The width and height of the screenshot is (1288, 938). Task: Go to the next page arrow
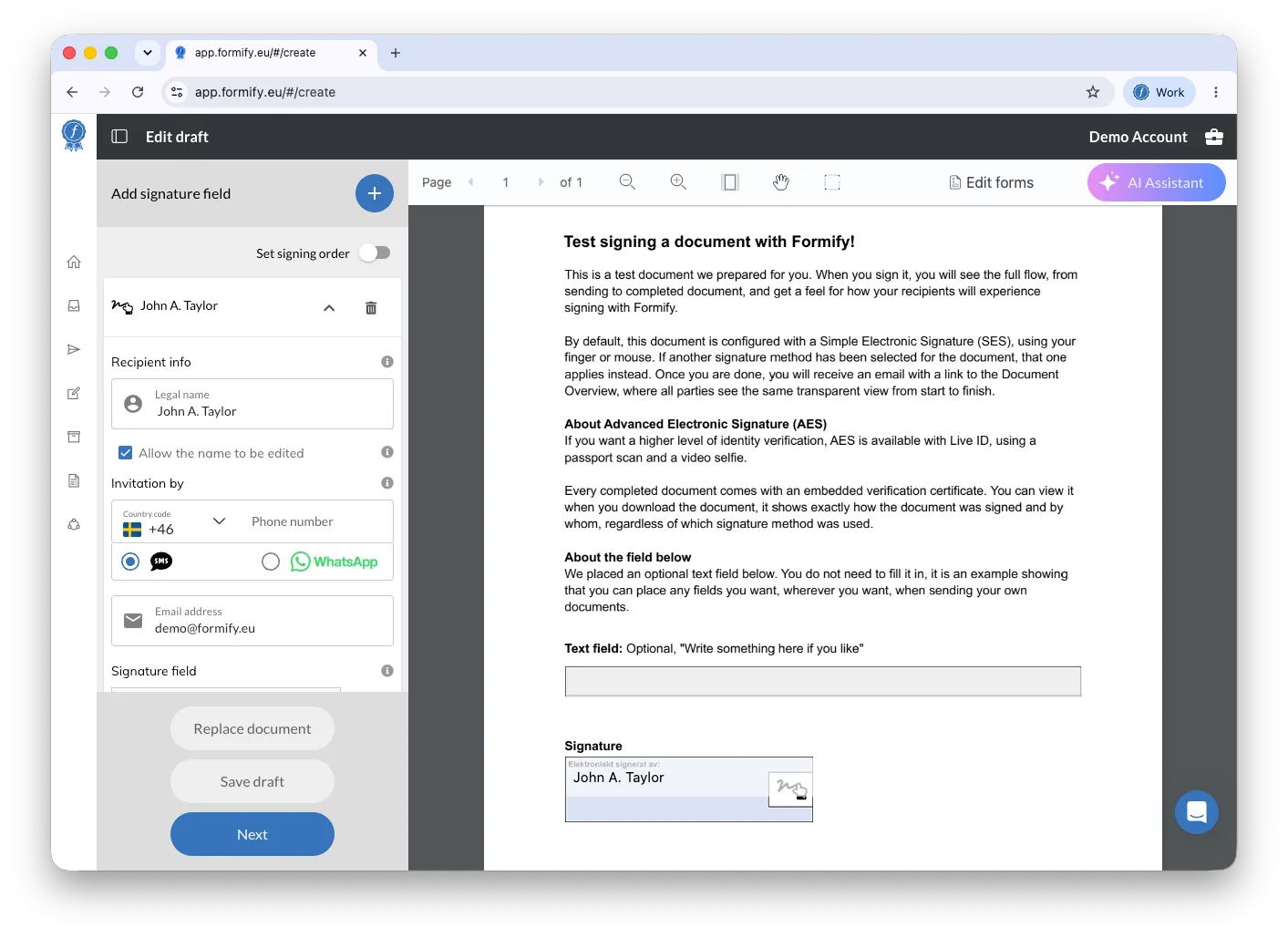tap(541, 182)
